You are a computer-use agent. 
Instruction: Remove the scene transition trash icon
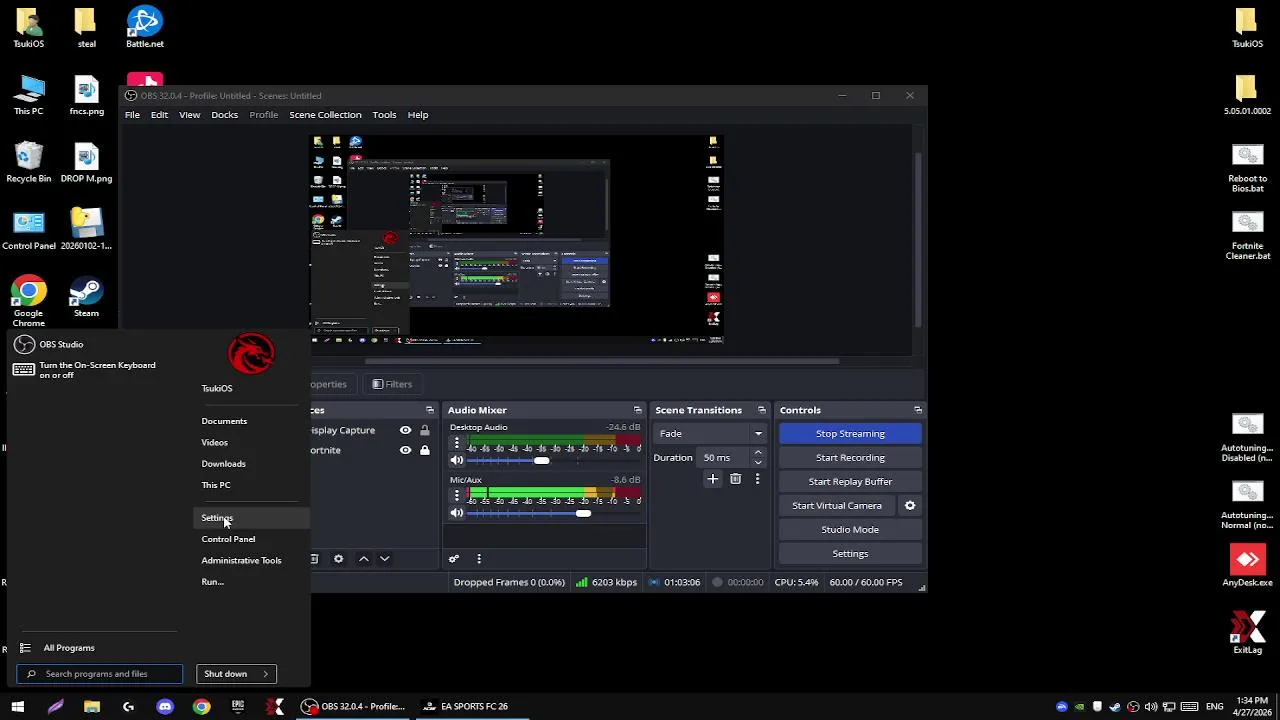[x=735, y=479]
